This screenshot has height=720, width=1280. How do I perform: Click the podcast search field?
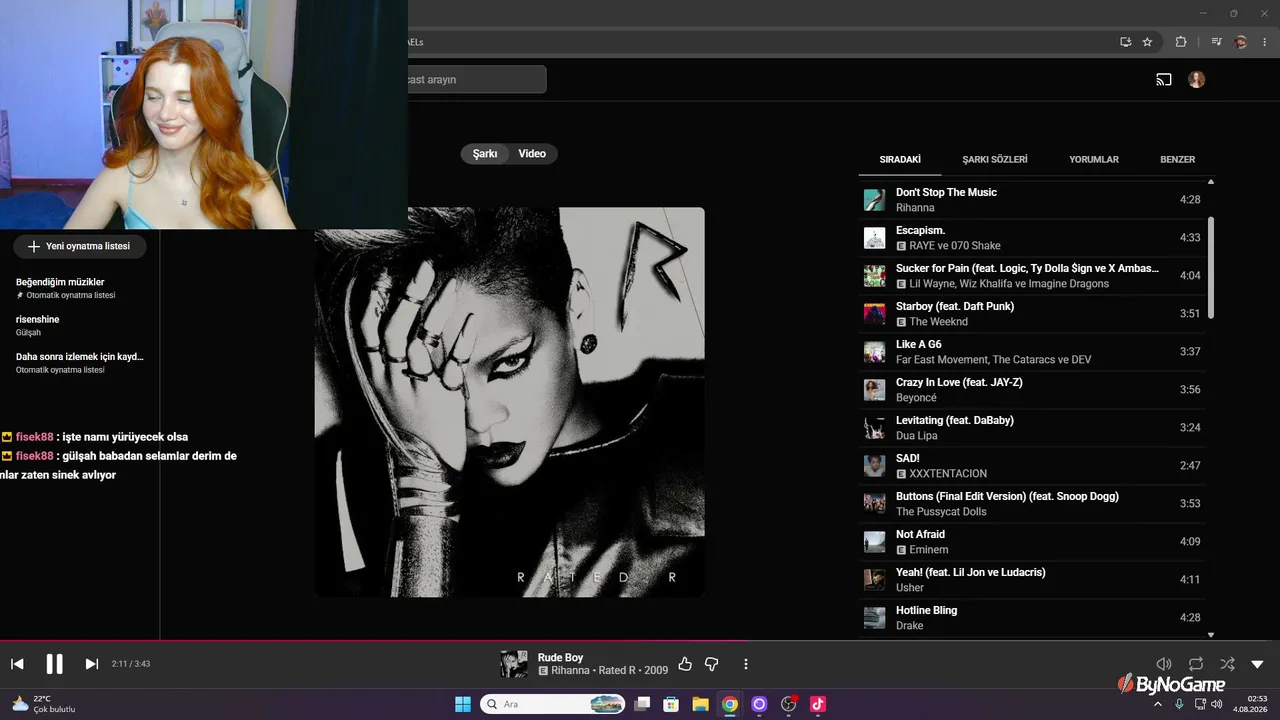(x=475, y=80)
